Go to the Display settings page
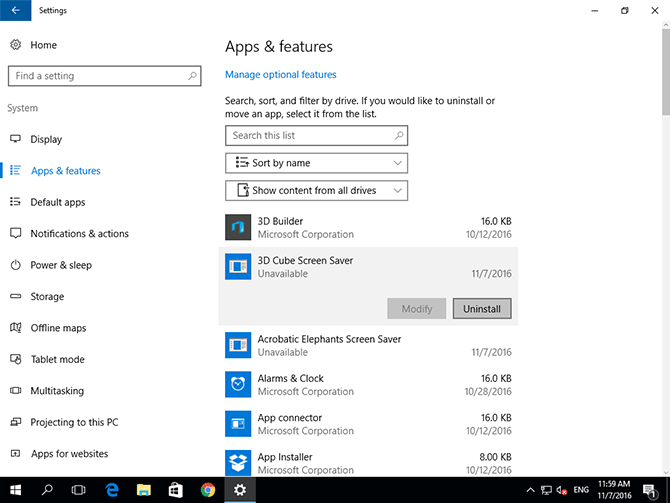The width and height of the screenshot is (670, 503). tap(46, 139)
